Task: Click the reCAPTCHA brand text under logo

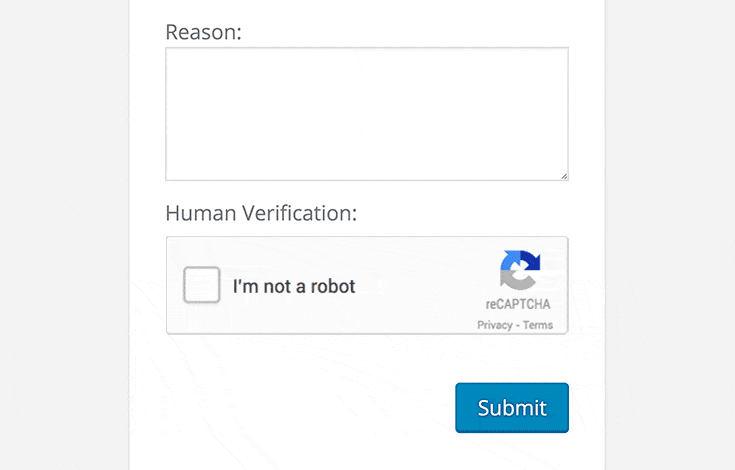Action: tap(519, 304)
